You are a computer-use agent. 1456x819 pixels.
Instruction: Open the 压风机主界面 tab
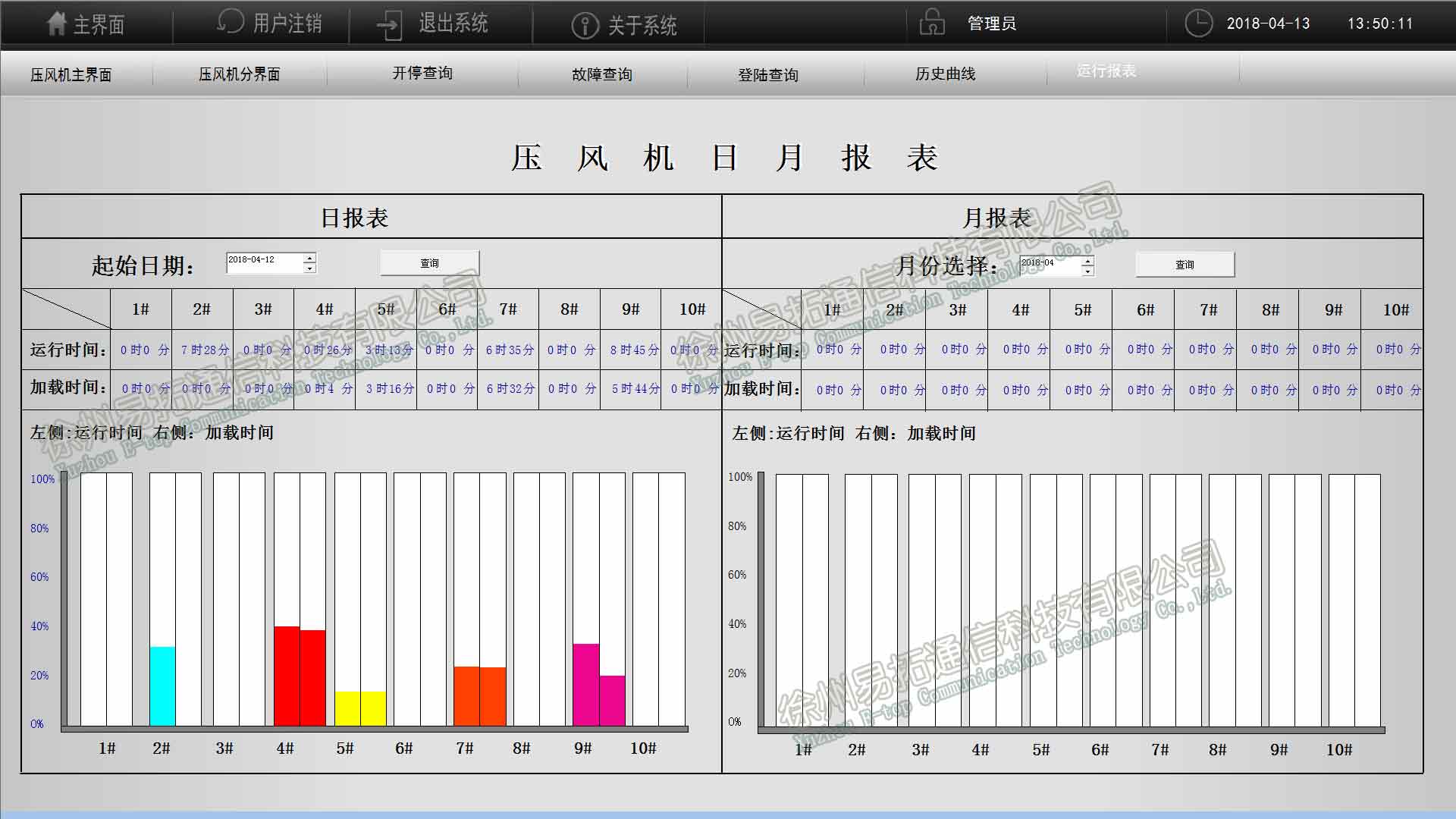click(71, 74)
